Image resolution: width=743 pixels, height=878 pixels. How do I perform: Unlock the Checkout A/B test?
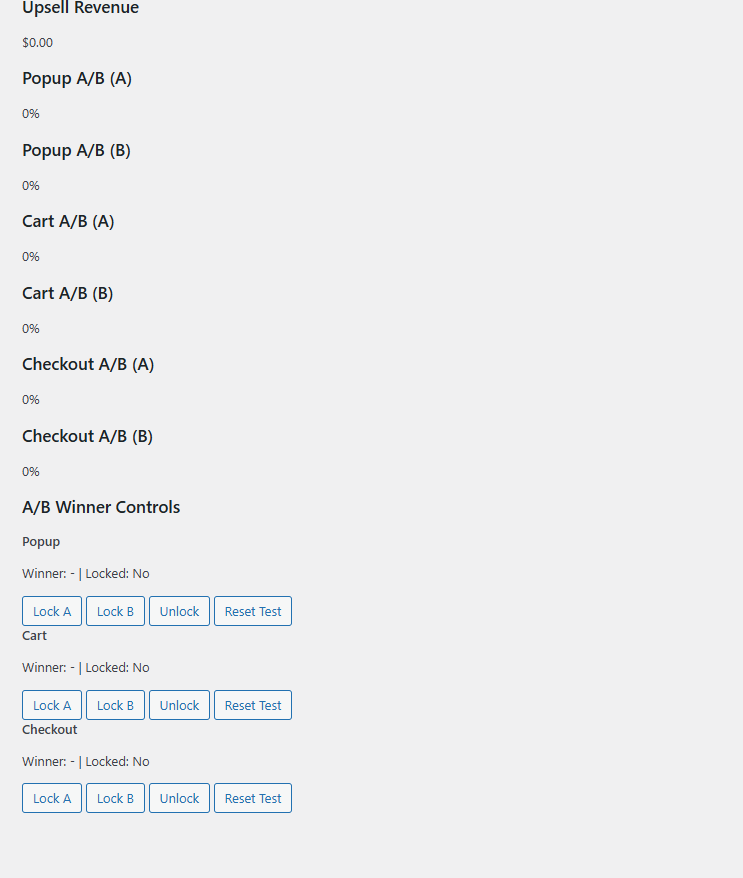(x=179, y=798)
